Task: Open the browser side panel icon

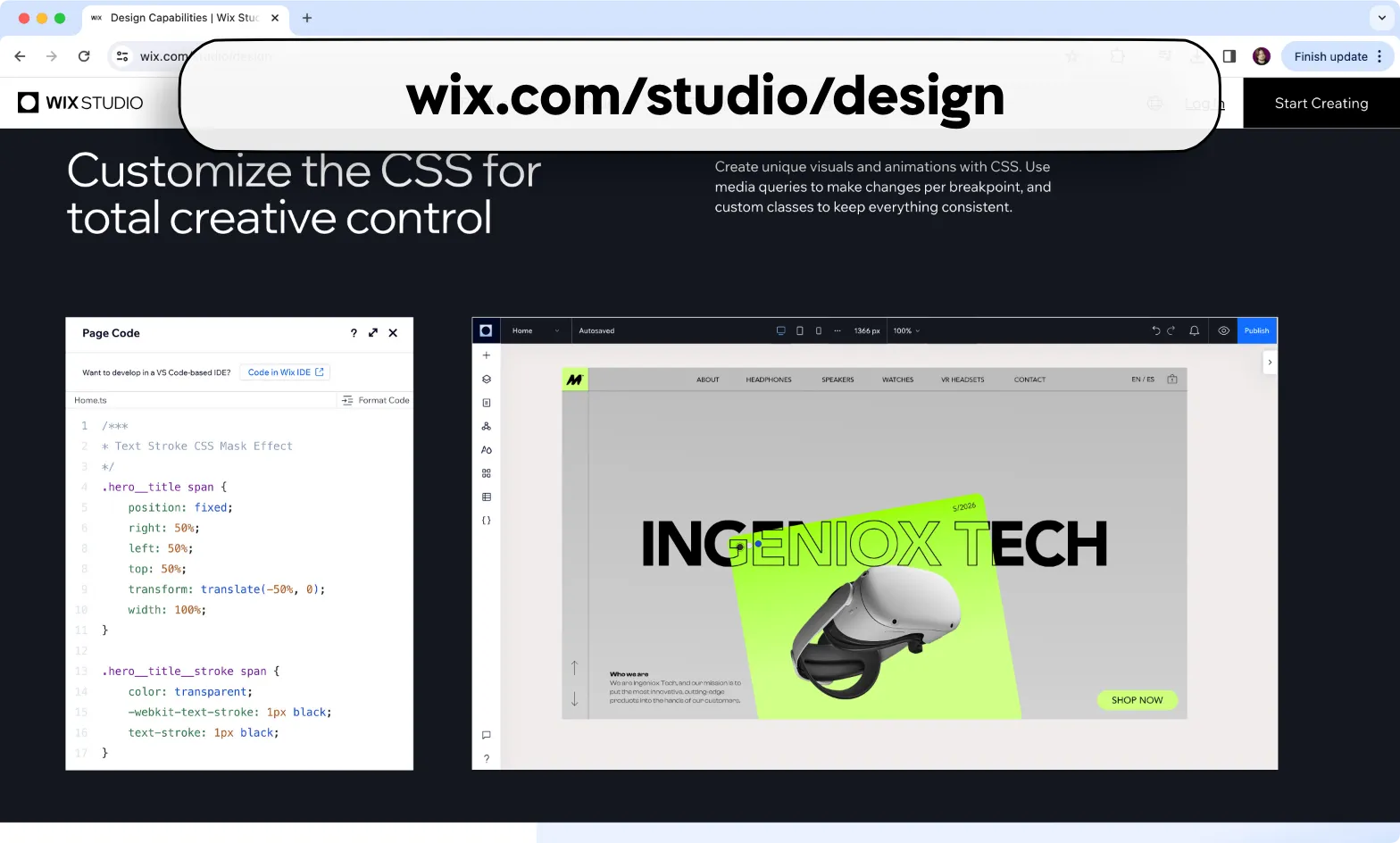Action: pyautogui.click(x=1229, y=56)
